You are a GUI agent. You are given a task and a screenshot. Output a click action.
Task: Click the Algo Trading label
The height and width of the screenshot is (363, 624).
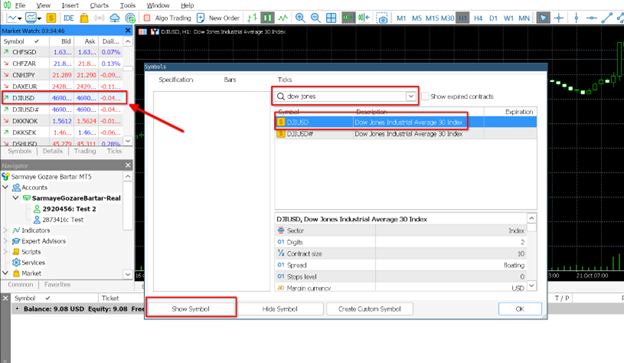(x=173, y=18)
